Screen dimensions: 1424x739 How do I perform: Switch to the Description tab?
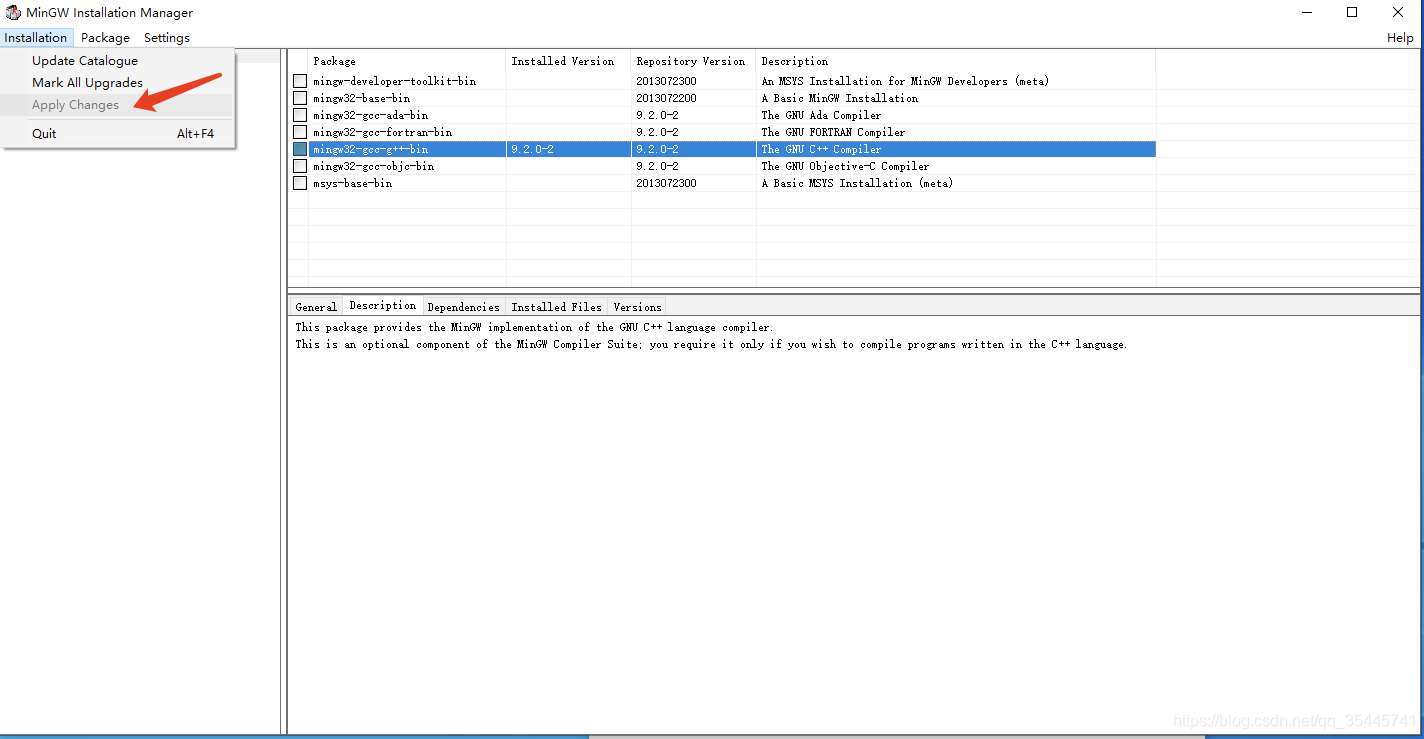[x=383, y=306]
